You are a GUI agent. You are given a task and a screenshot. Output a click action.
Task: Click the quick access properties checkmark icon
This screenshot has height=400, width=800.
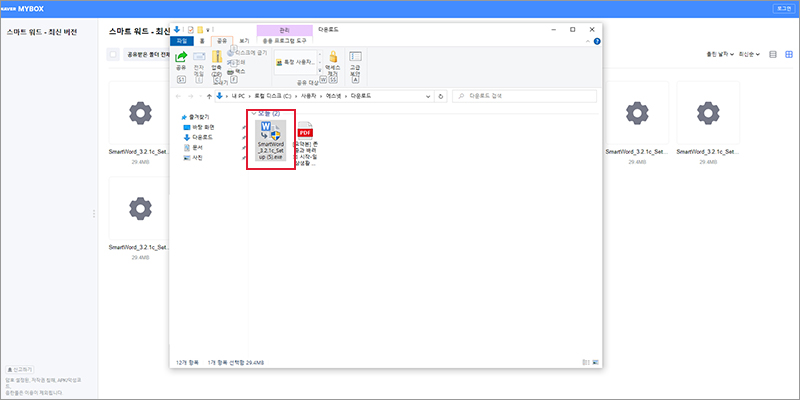[191, 30]
